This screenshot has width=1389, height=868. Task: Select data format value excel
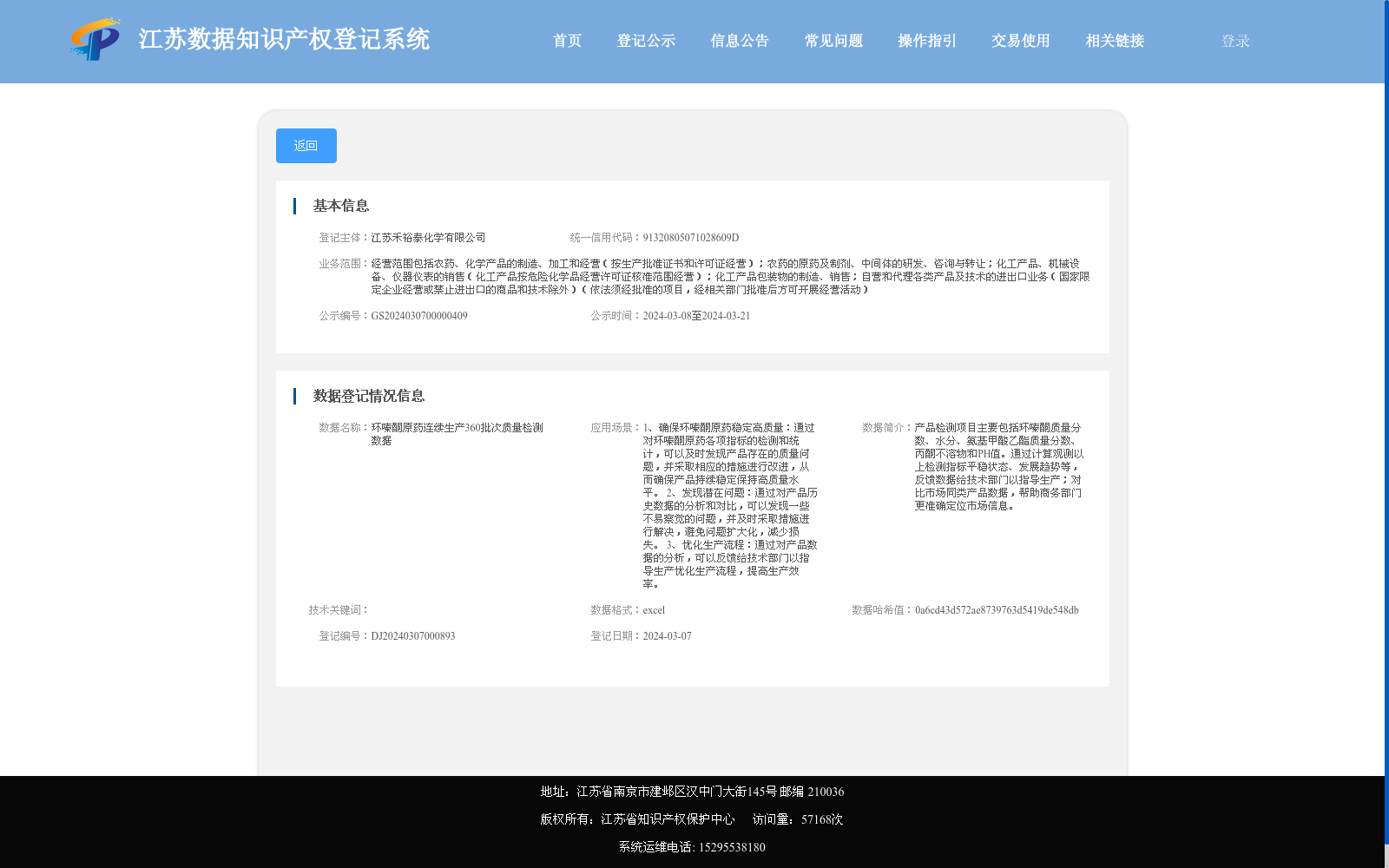(x=654, y=610)
